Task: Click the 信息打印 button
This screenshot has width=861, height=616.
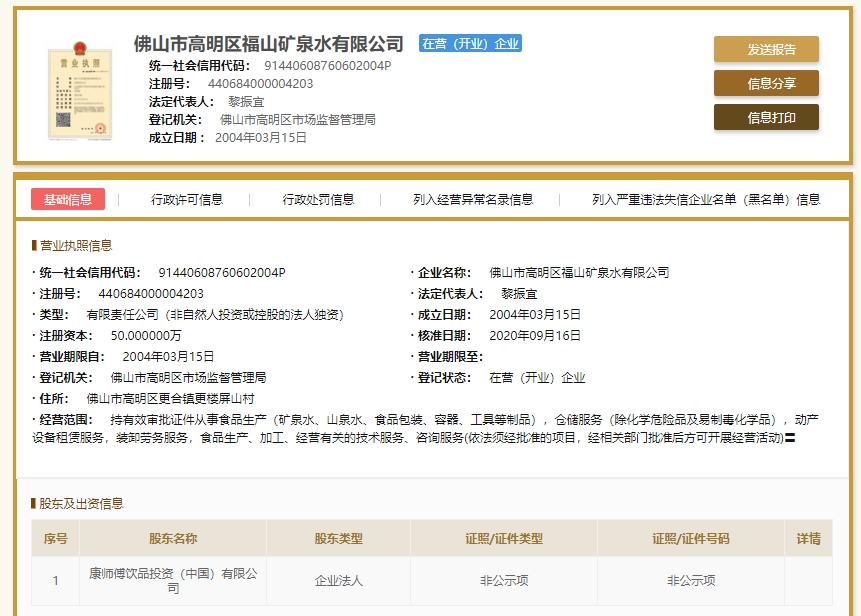Action: click(x=766, y=117)
